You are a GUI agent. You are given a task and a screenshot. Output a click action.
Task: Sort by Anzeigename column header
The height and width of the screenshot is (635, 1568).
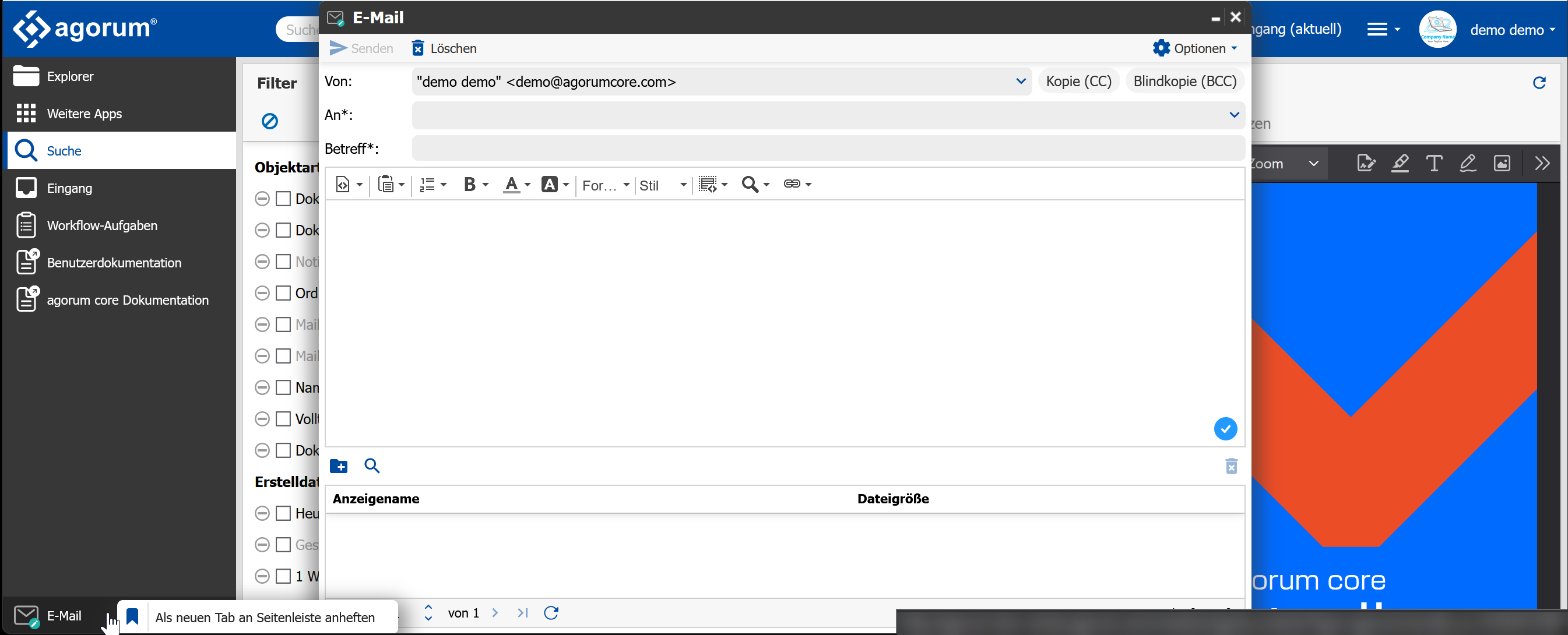[x=375, y=499]
